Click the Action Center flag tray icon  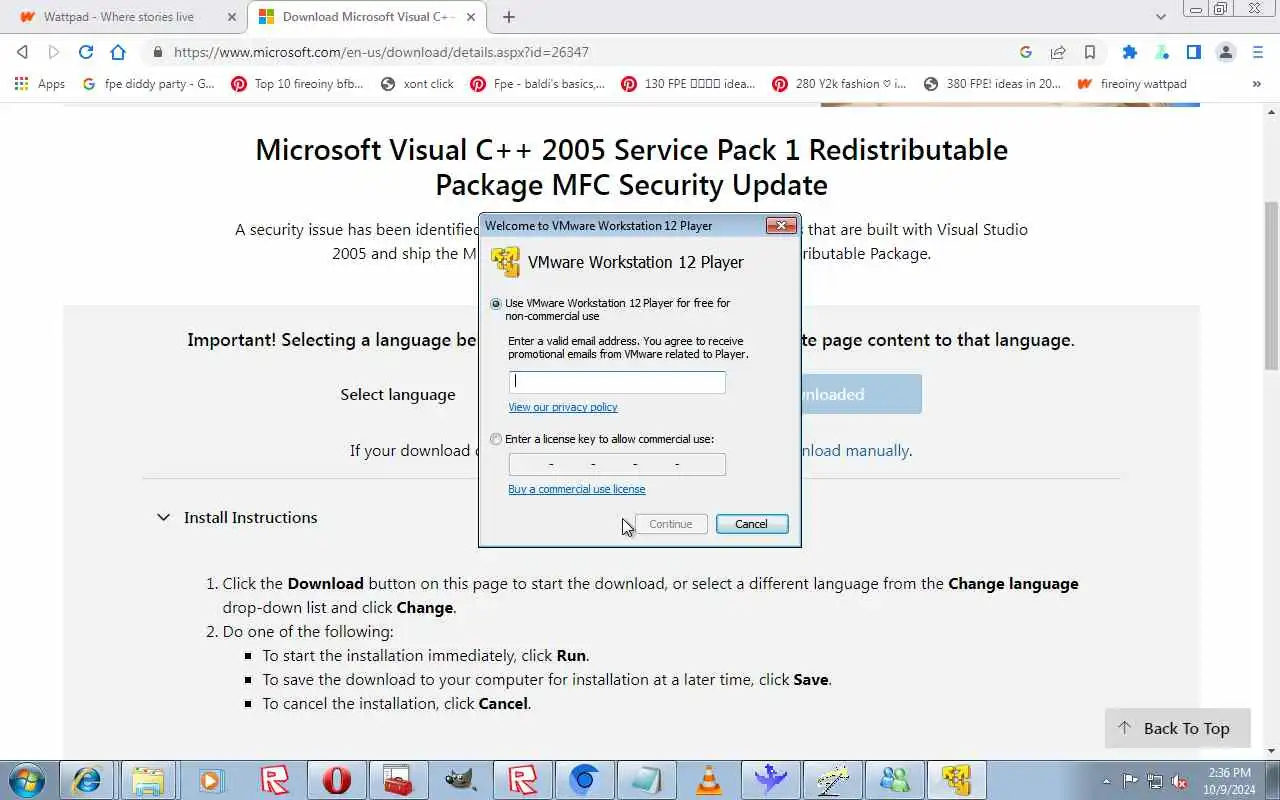[1130, 781]
